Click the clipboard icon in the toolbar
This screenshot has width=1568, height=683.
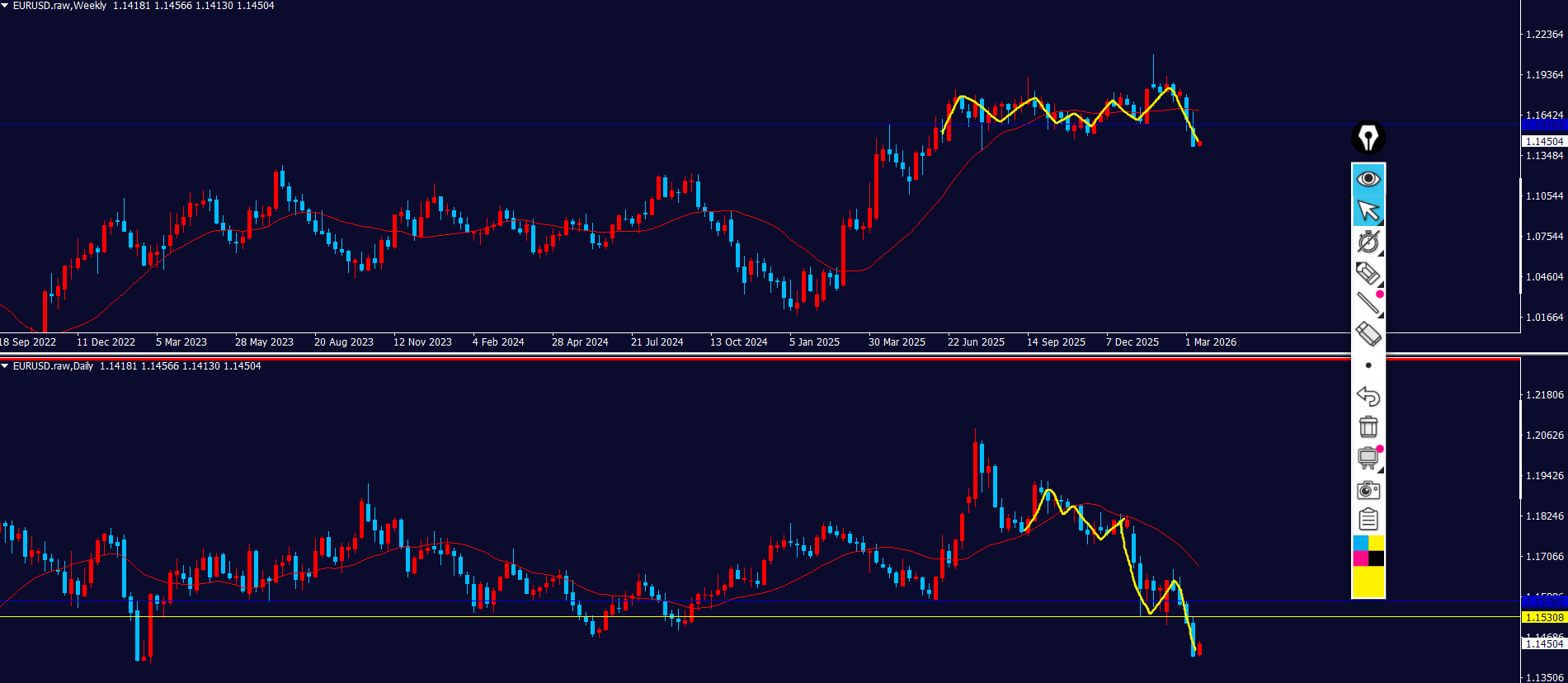click(x=1368, y=520)
